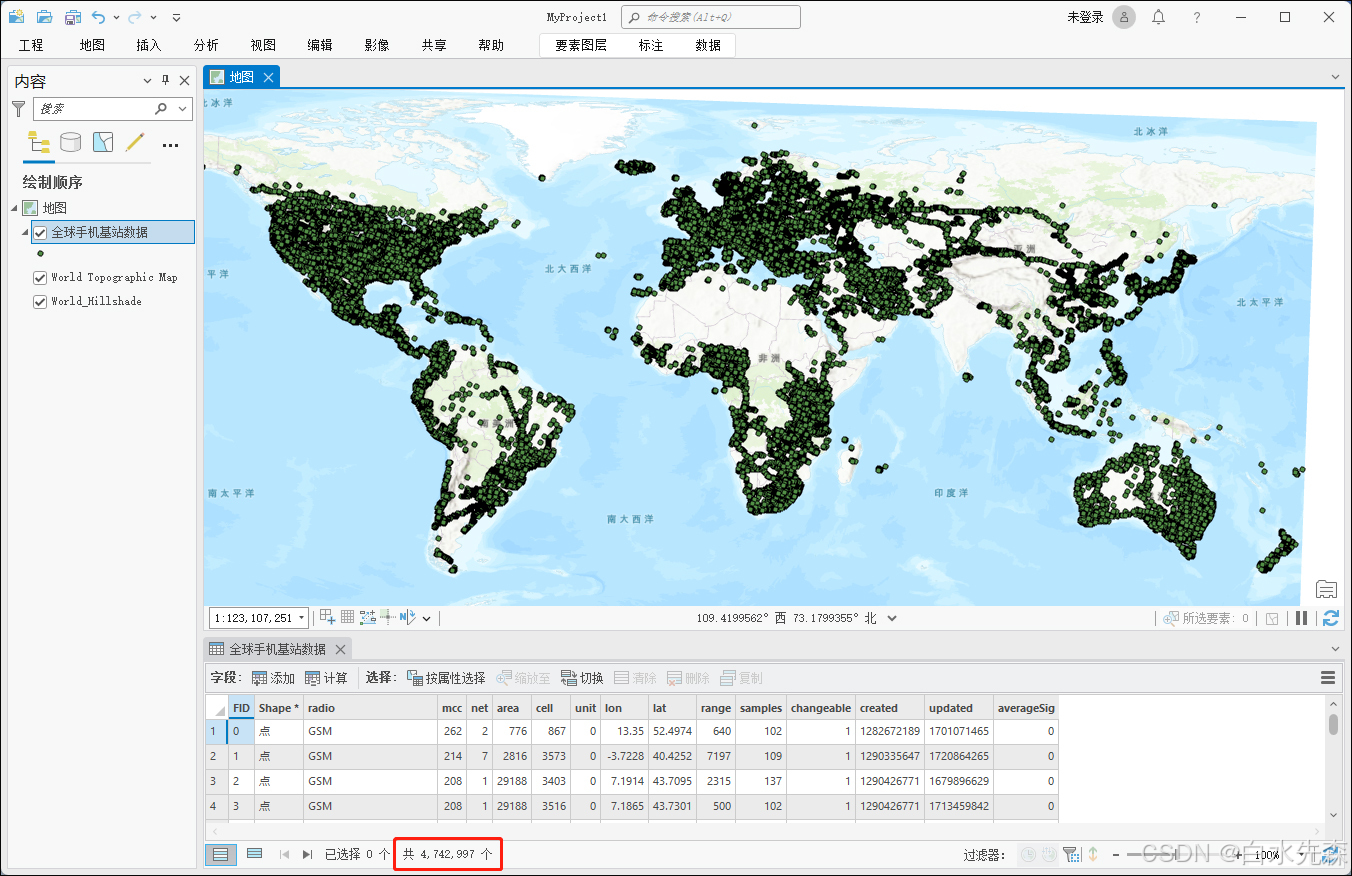The width and height of the screenshot is (1352, 876).
Task: Click the point symbol under 全球手机基站数据 layer
Action: click(x=40, y=254)
